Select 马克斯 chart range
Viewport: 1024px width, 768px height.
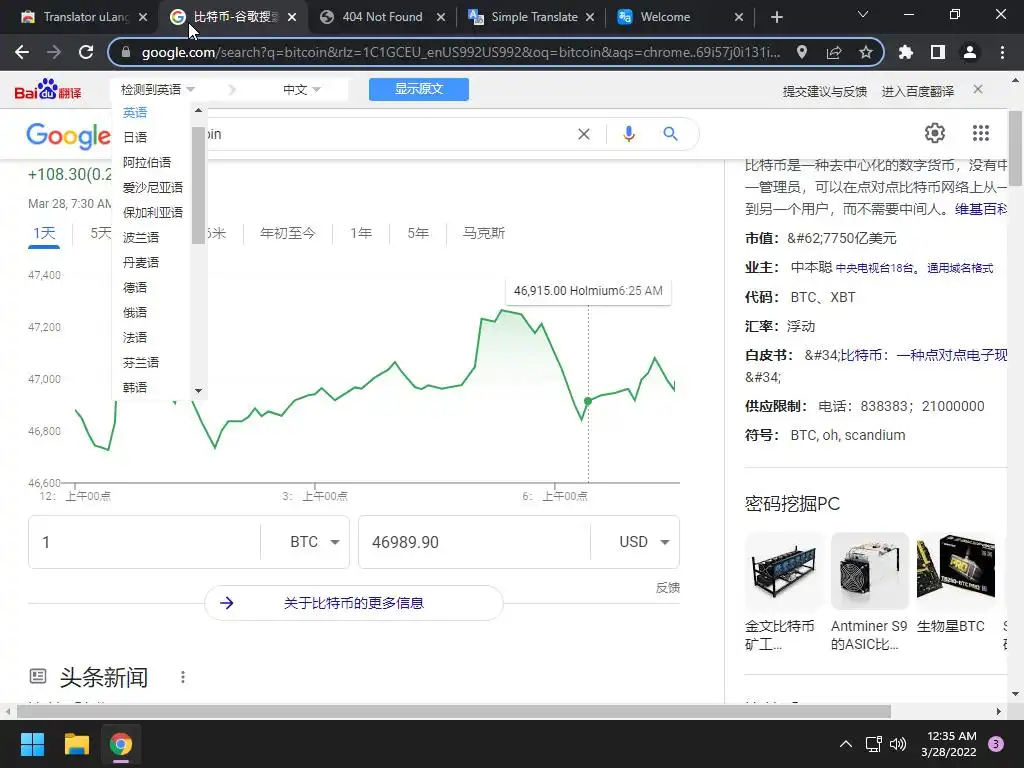pyautogui.click(x=483, y=233)
